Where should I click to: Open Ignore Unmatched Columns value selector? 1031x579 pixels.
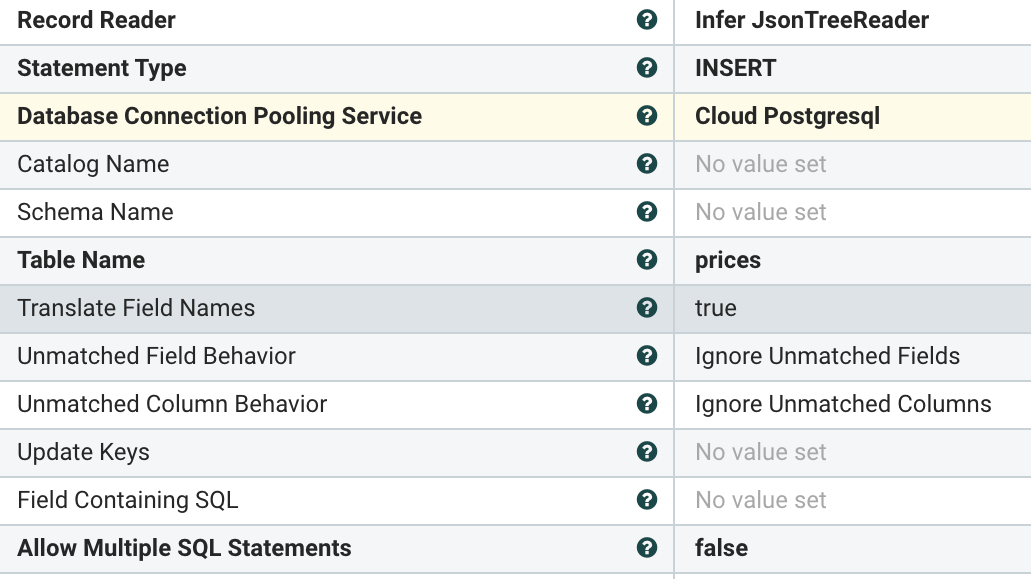843,404
